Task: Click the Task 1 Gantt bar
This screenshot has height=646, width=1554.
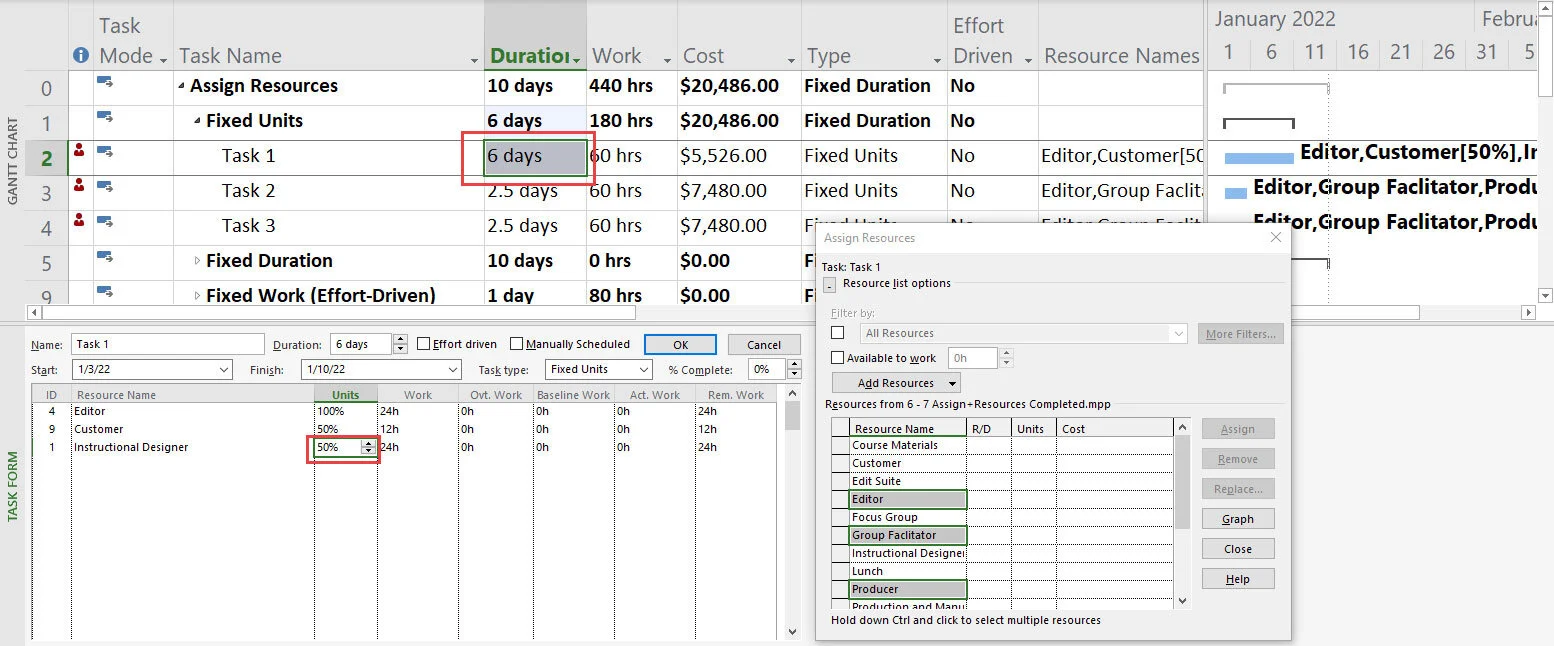Action: tap(1259, 158)
